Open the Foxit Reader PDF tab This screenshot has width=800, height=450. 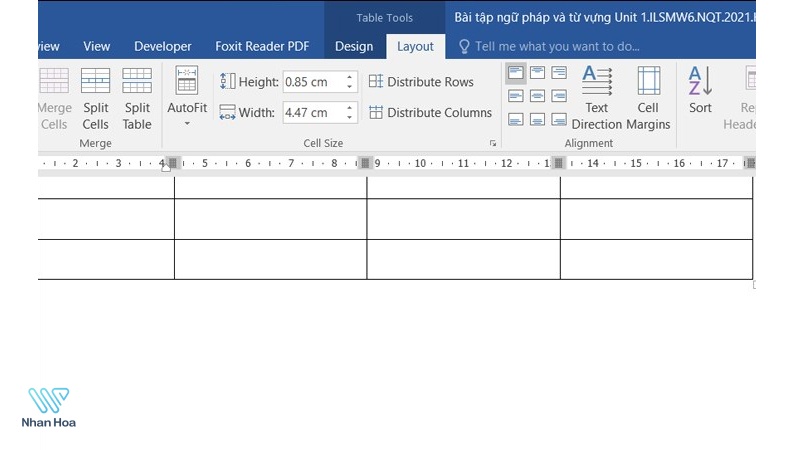[262, 46]
